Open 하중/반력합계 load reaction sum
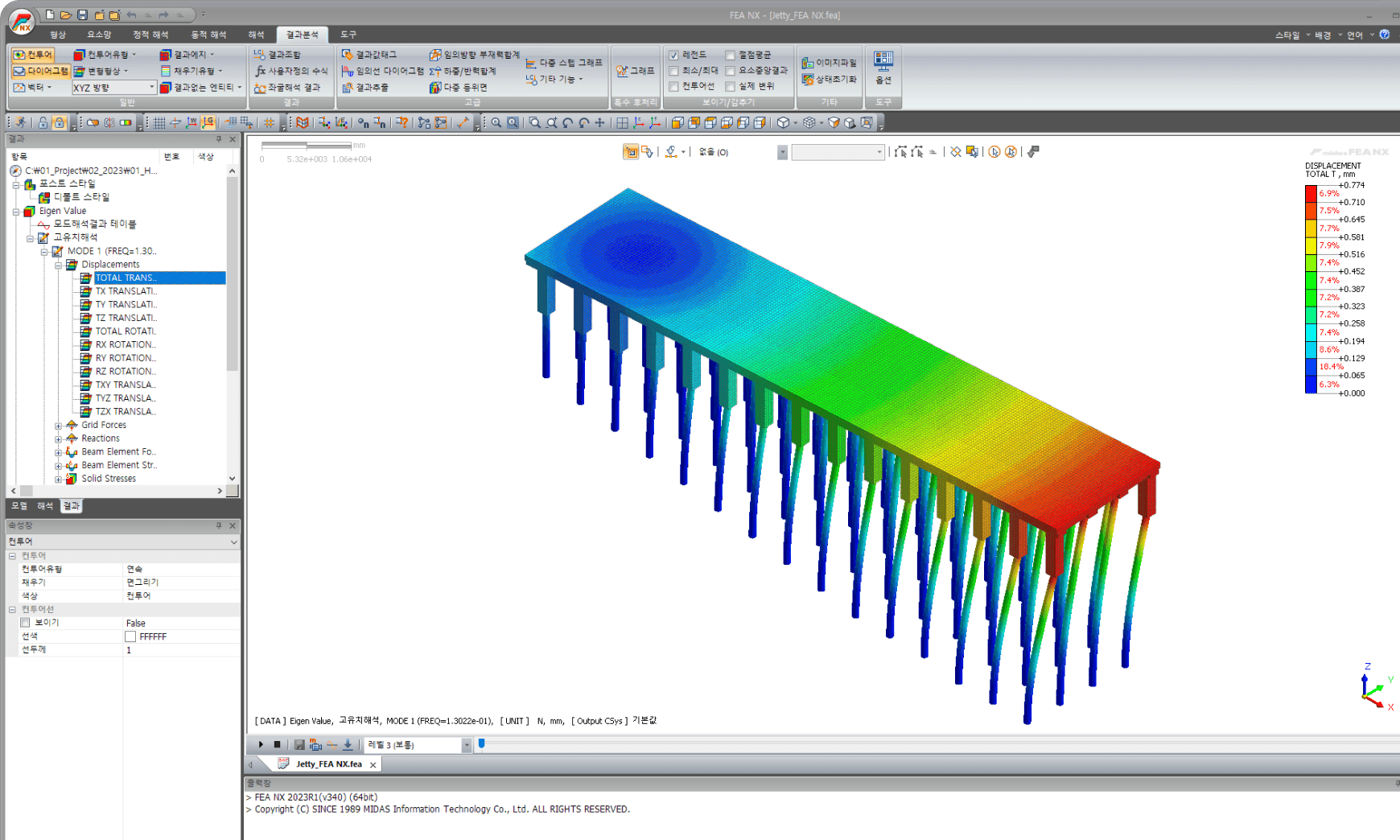The image size is (1400, 840). [x=463, y=71]
